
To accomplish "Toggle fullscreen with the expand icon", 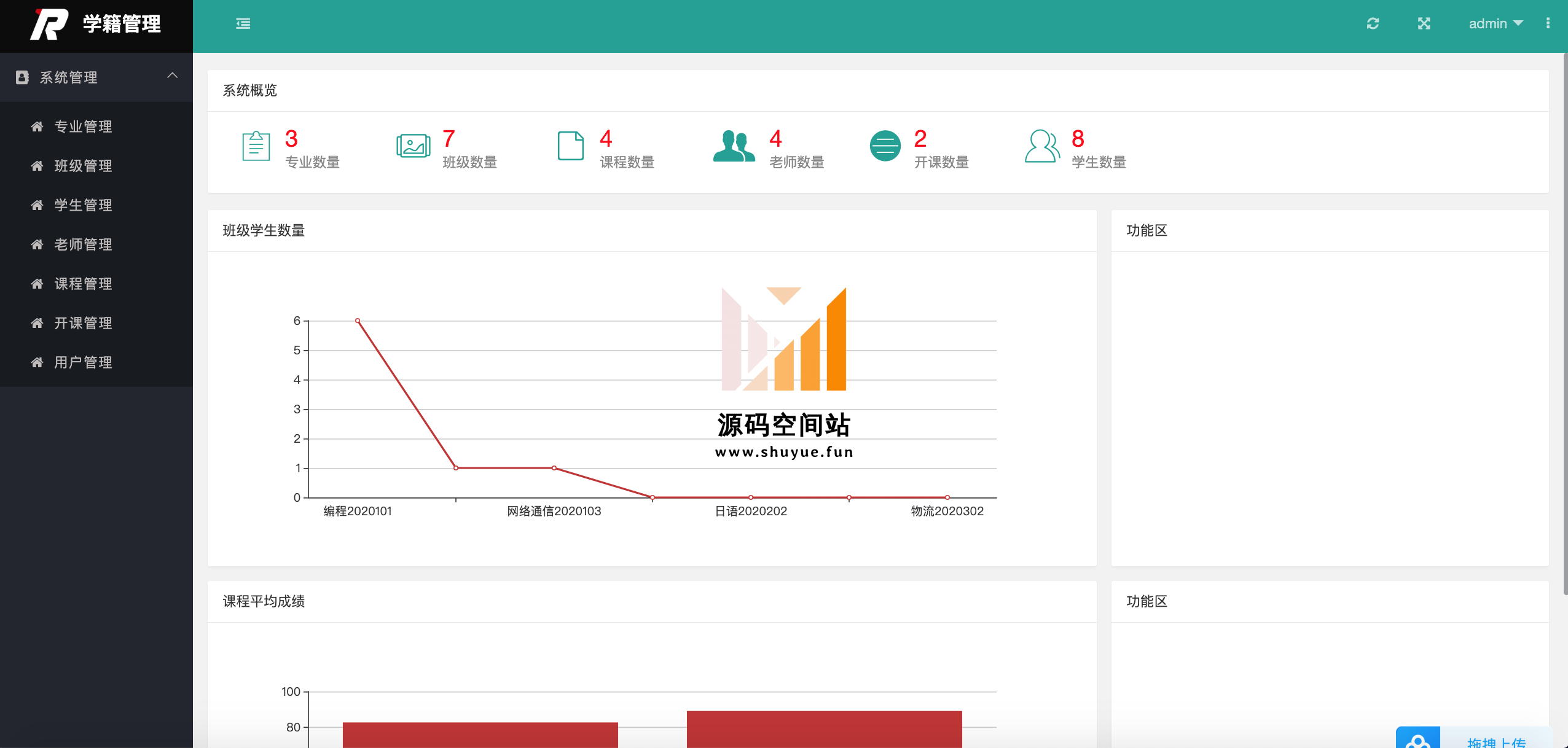I will coord(1424,23).
